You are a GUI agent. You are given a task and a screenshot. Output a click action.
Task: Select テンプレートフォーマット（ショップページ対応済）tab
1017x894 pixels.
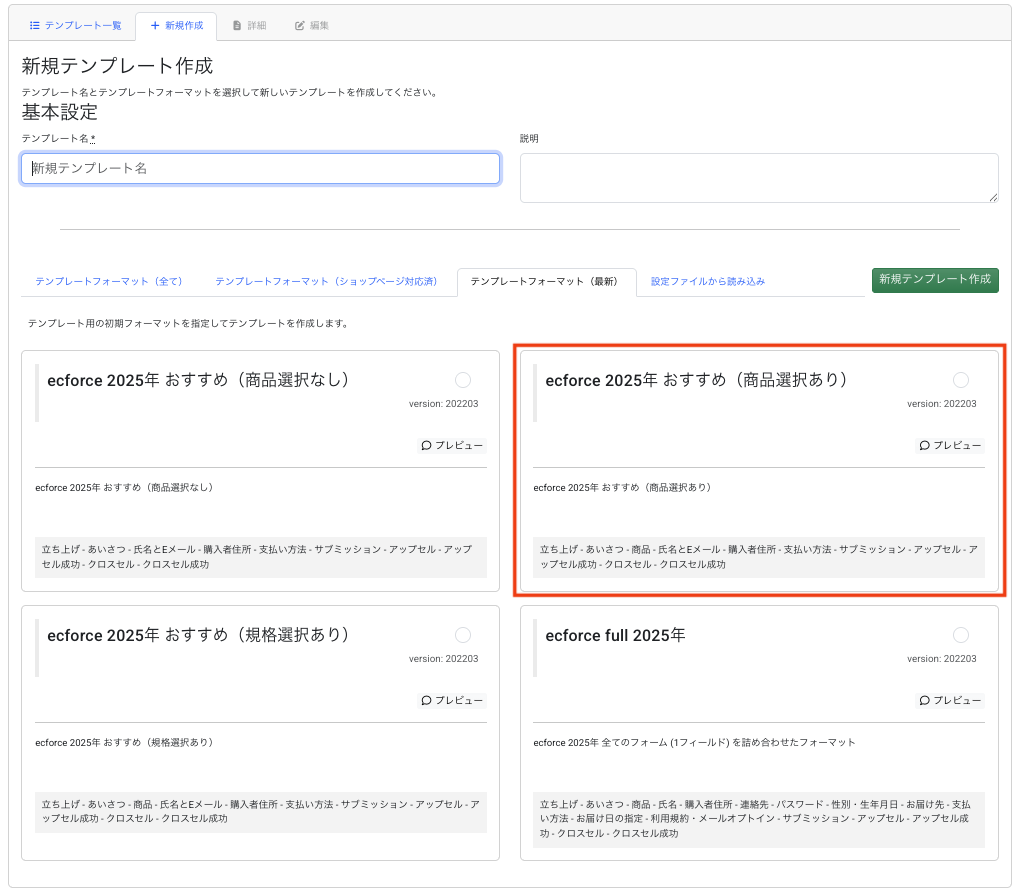[326, 282]
